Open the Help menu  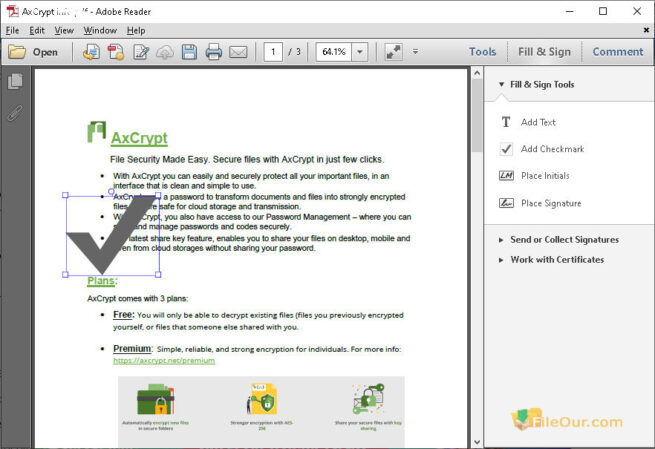point(136,30)
